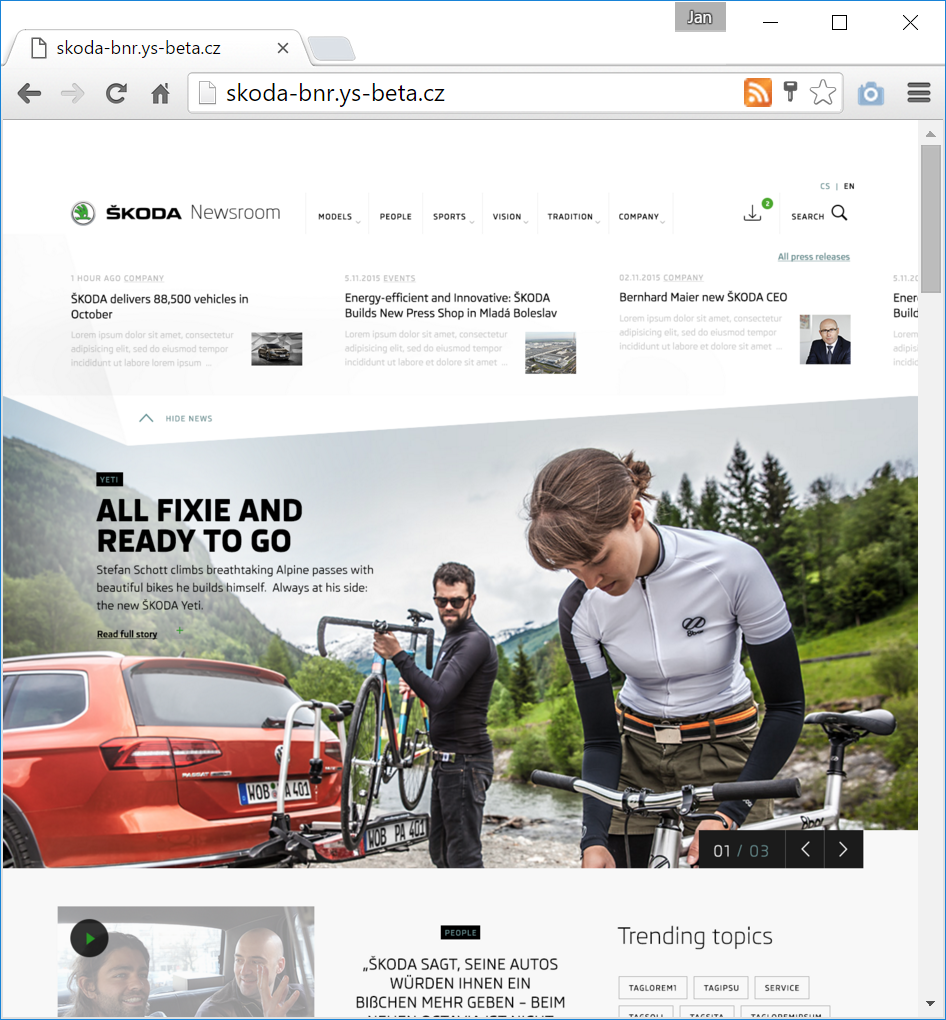This screenshot has height=1020, width=946.
Task: Close the skoda-bnr.ys-beta.cz tab
Action: point(282,48)
